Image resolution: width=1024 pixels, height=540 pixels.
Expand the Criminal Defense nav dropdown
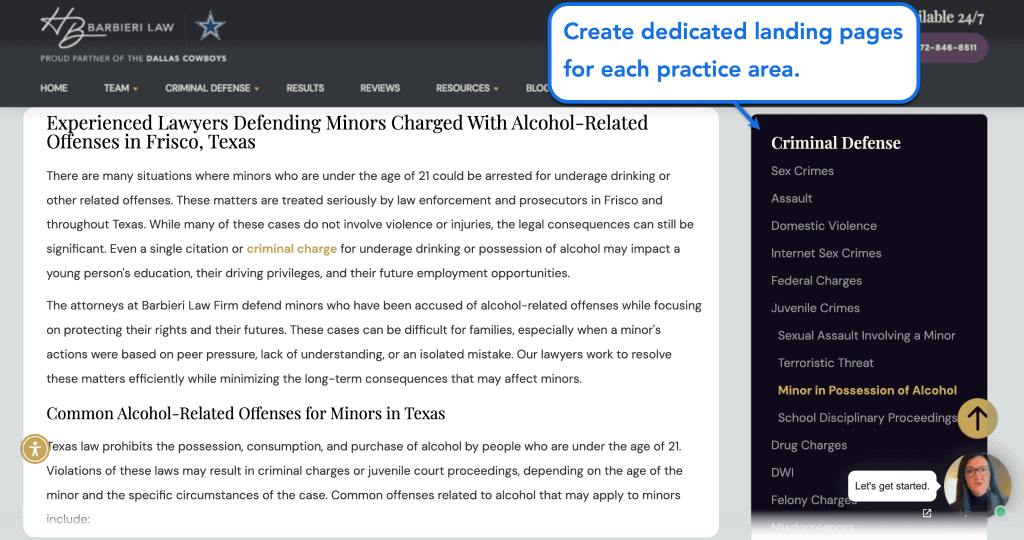click(x=212, y=88)
